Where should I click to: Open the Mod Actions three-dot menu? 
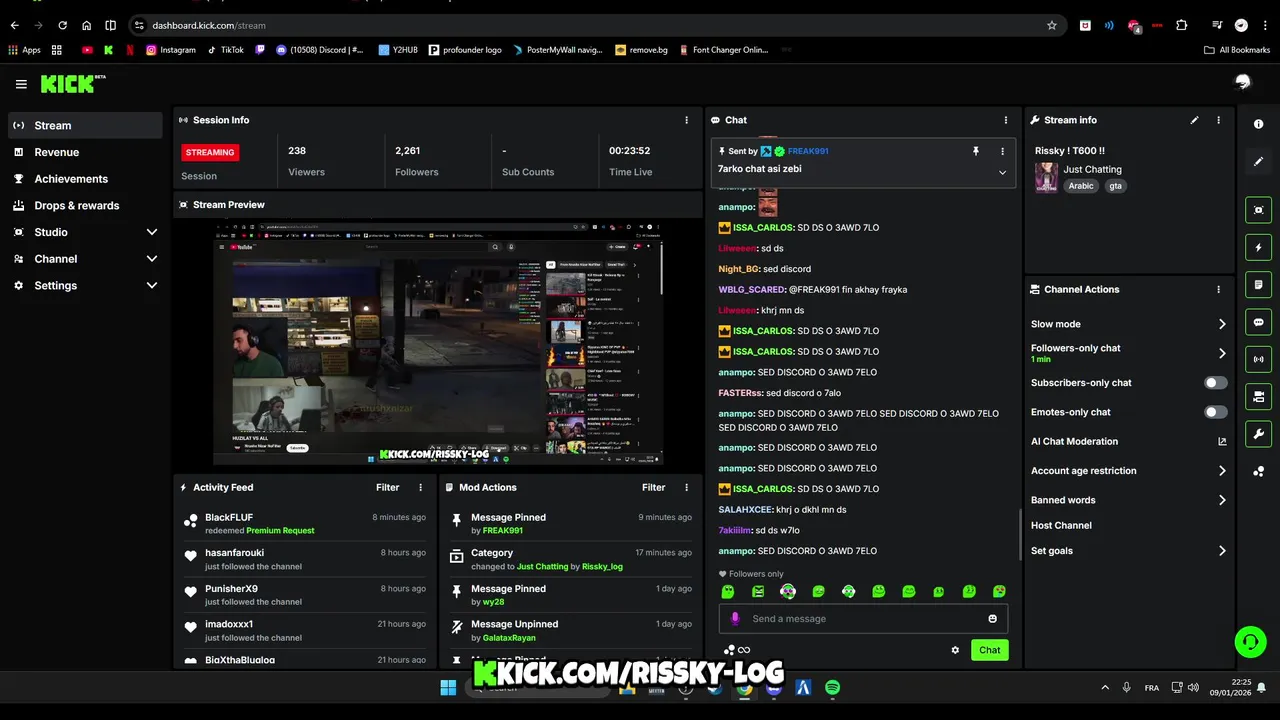pyautogui.click(x=686, y=488)
